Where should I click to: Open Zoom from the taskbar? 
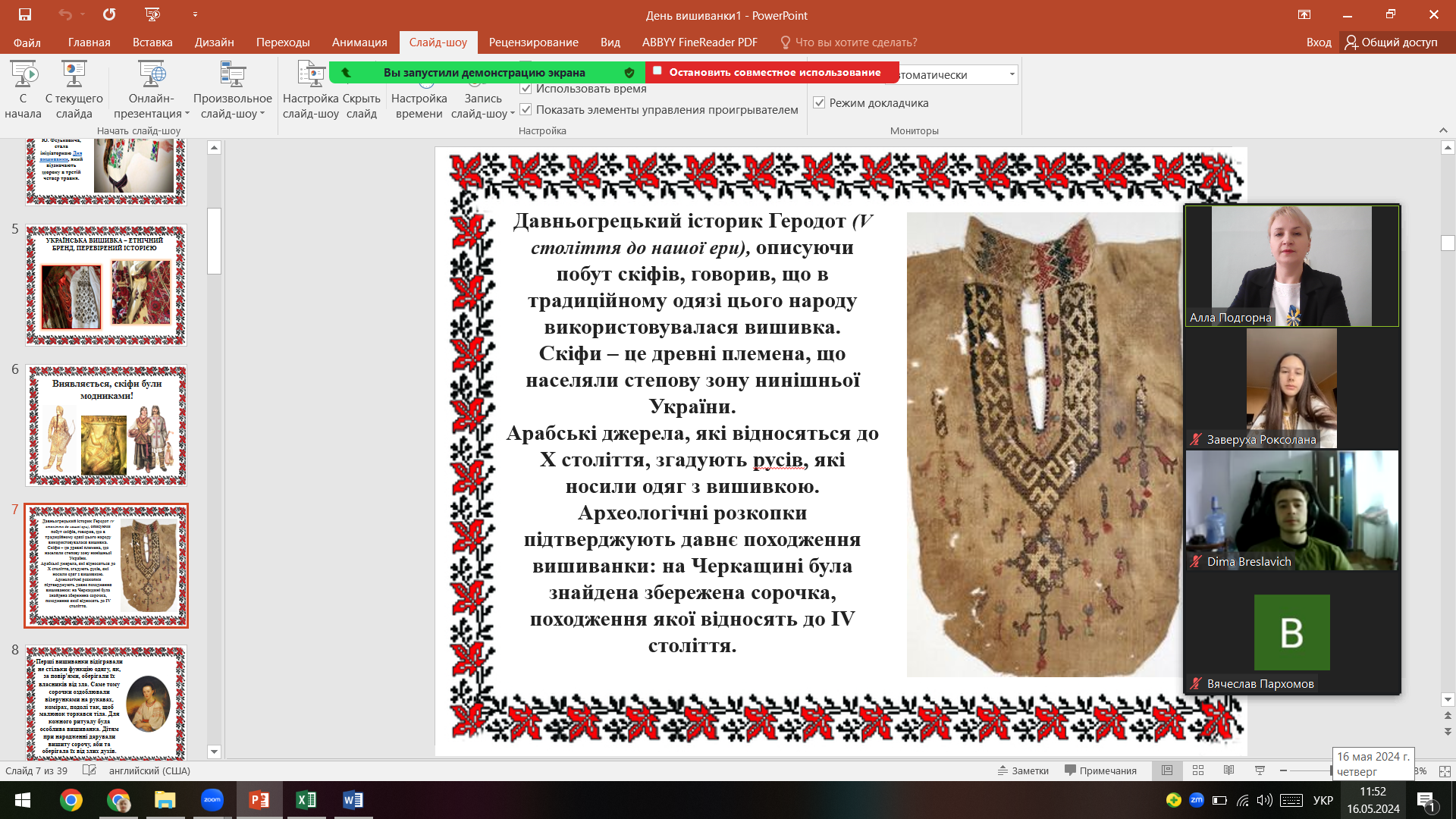pos(212,800)
